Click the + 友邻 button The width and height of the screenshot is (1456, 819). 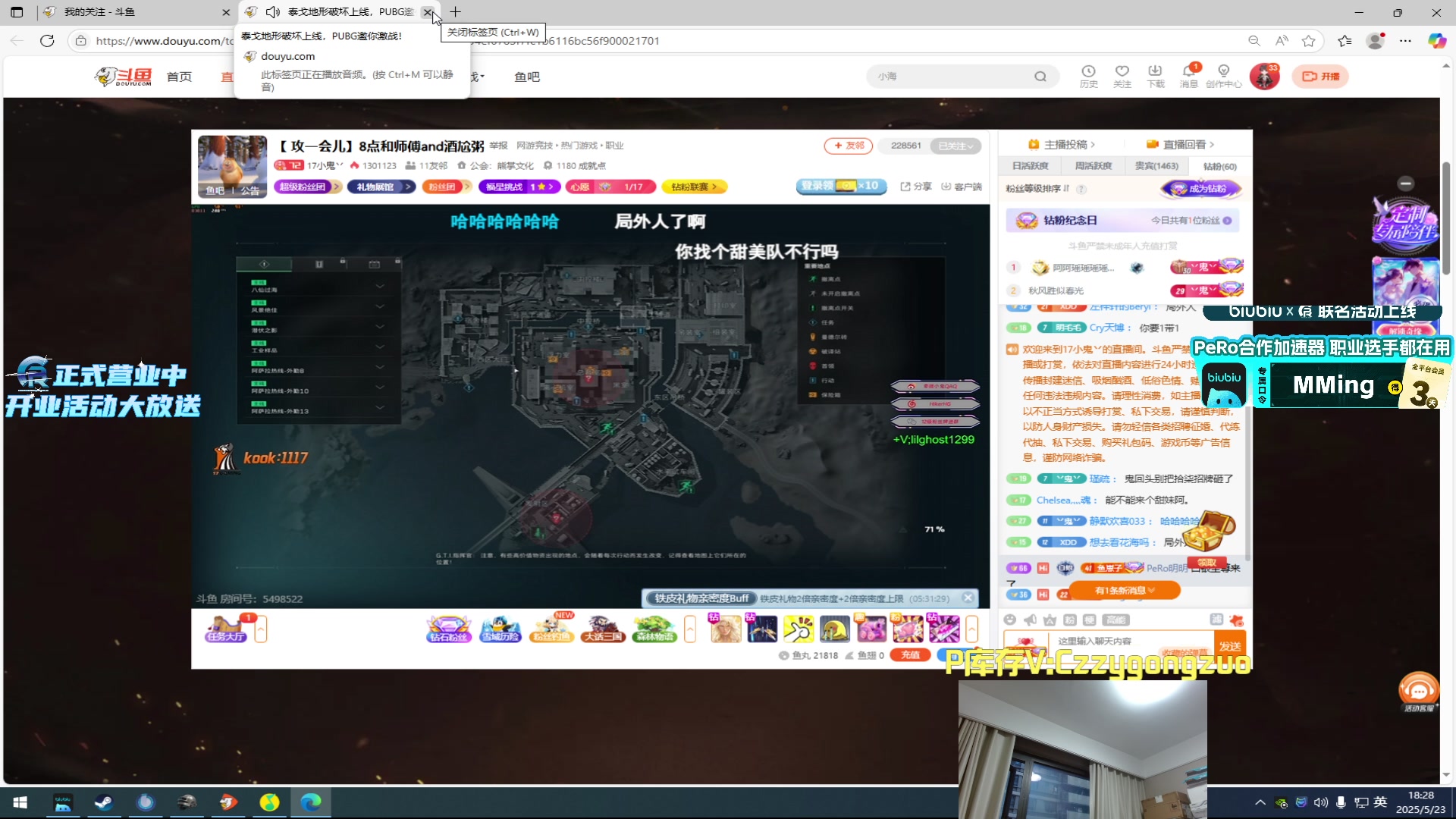pos(849,146)
